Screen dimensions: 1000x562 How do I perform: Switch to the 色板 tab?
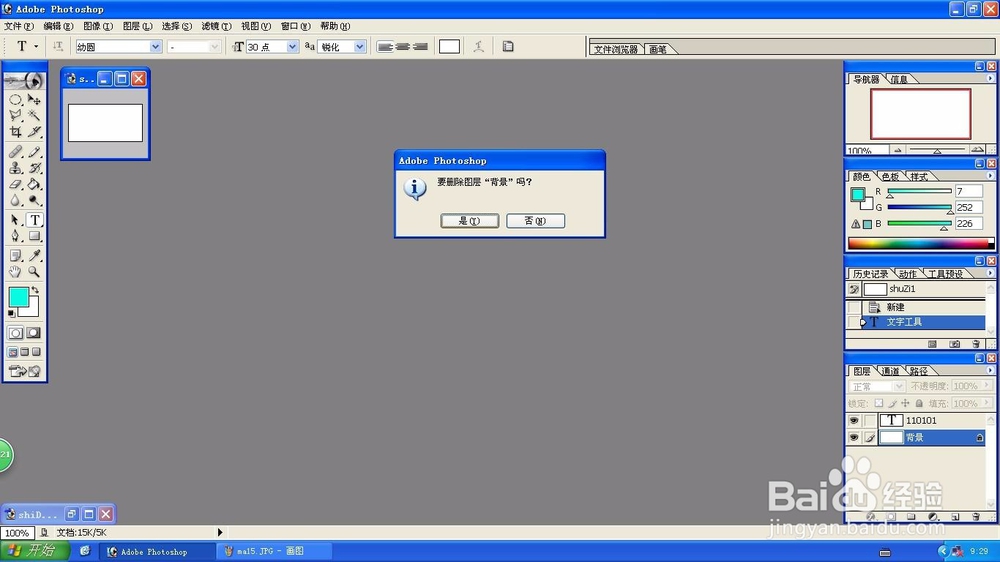890,177
